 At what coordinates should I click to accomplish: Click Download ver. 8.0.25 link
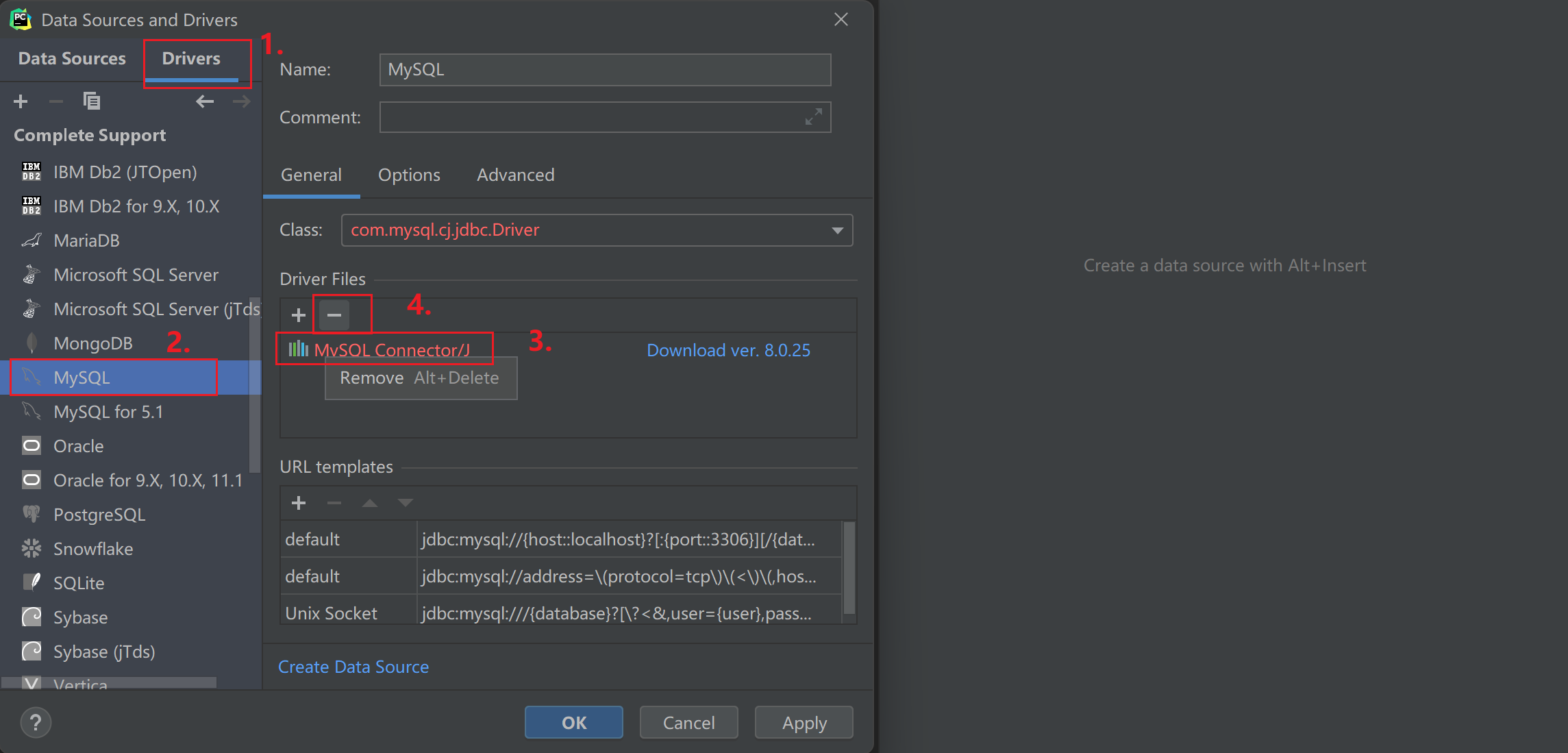click(728, 351)
